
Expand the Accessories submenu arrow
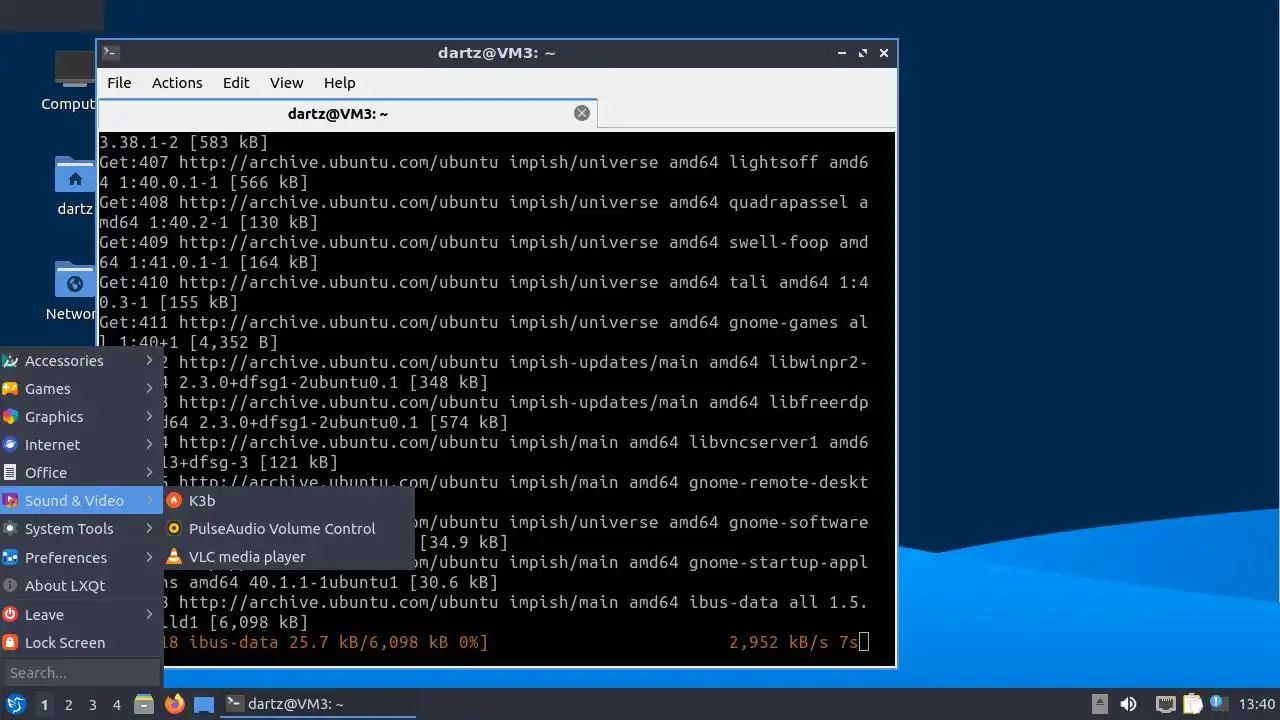149,360
